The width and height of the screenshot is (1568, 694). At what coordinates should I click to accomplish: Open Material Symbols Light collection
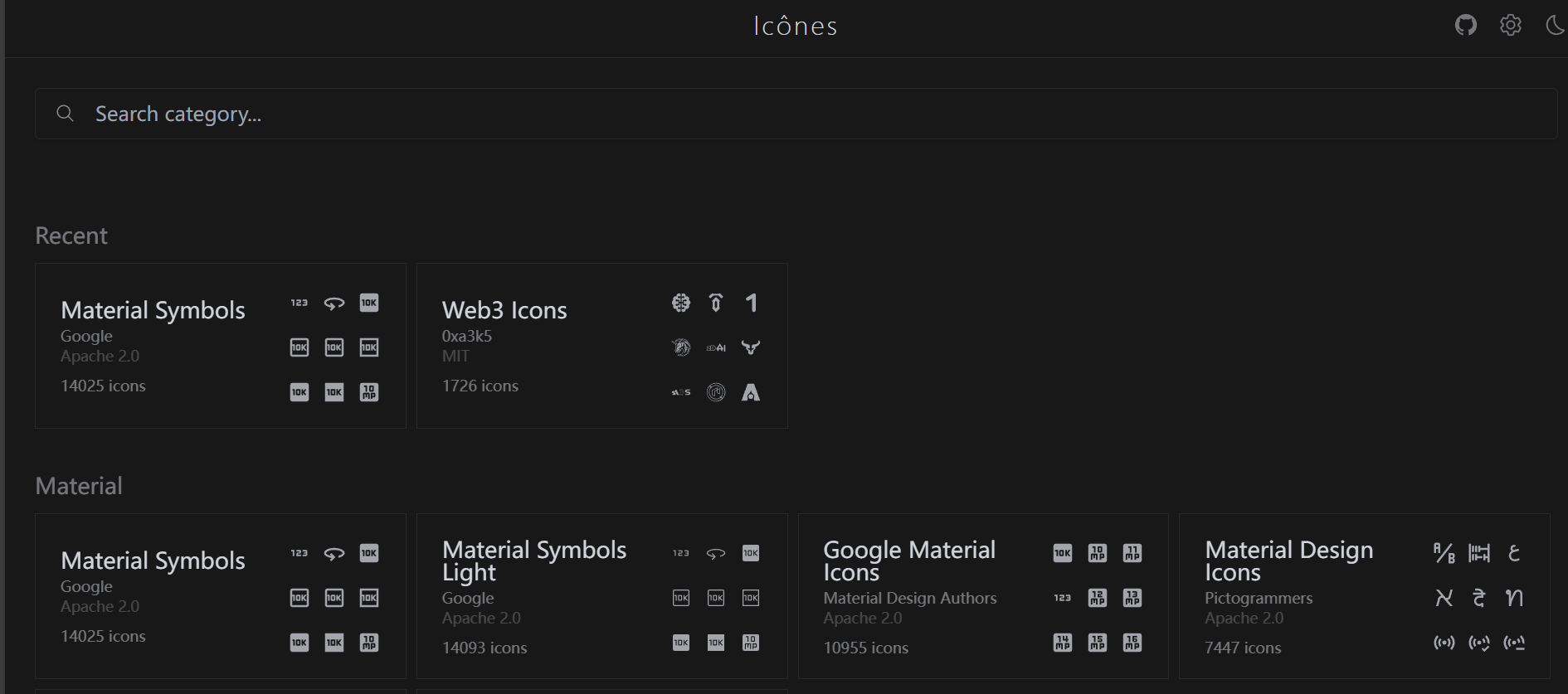pos(601,596)
